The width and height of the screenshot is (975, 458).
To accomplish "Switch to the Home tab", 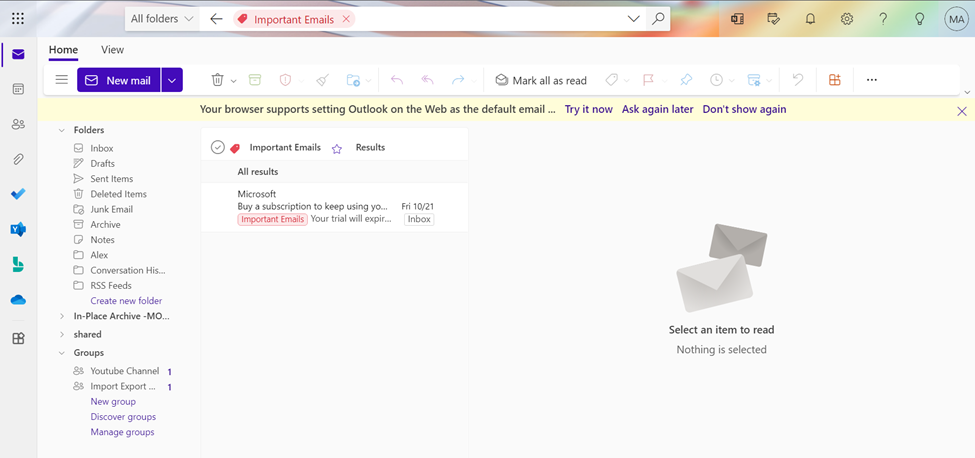I will pos(63,50).
